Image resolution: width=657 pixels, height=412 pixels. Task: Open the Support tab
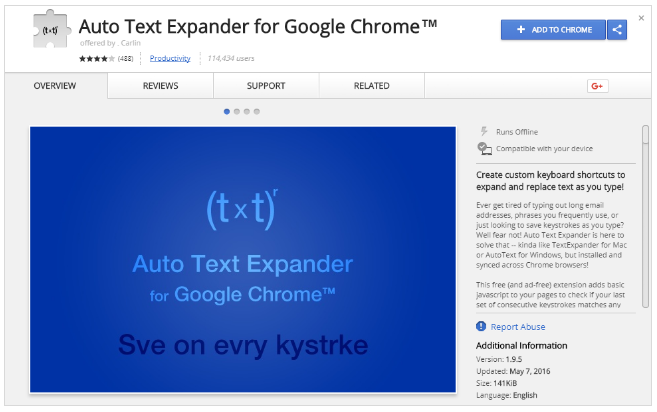(266, 86)
